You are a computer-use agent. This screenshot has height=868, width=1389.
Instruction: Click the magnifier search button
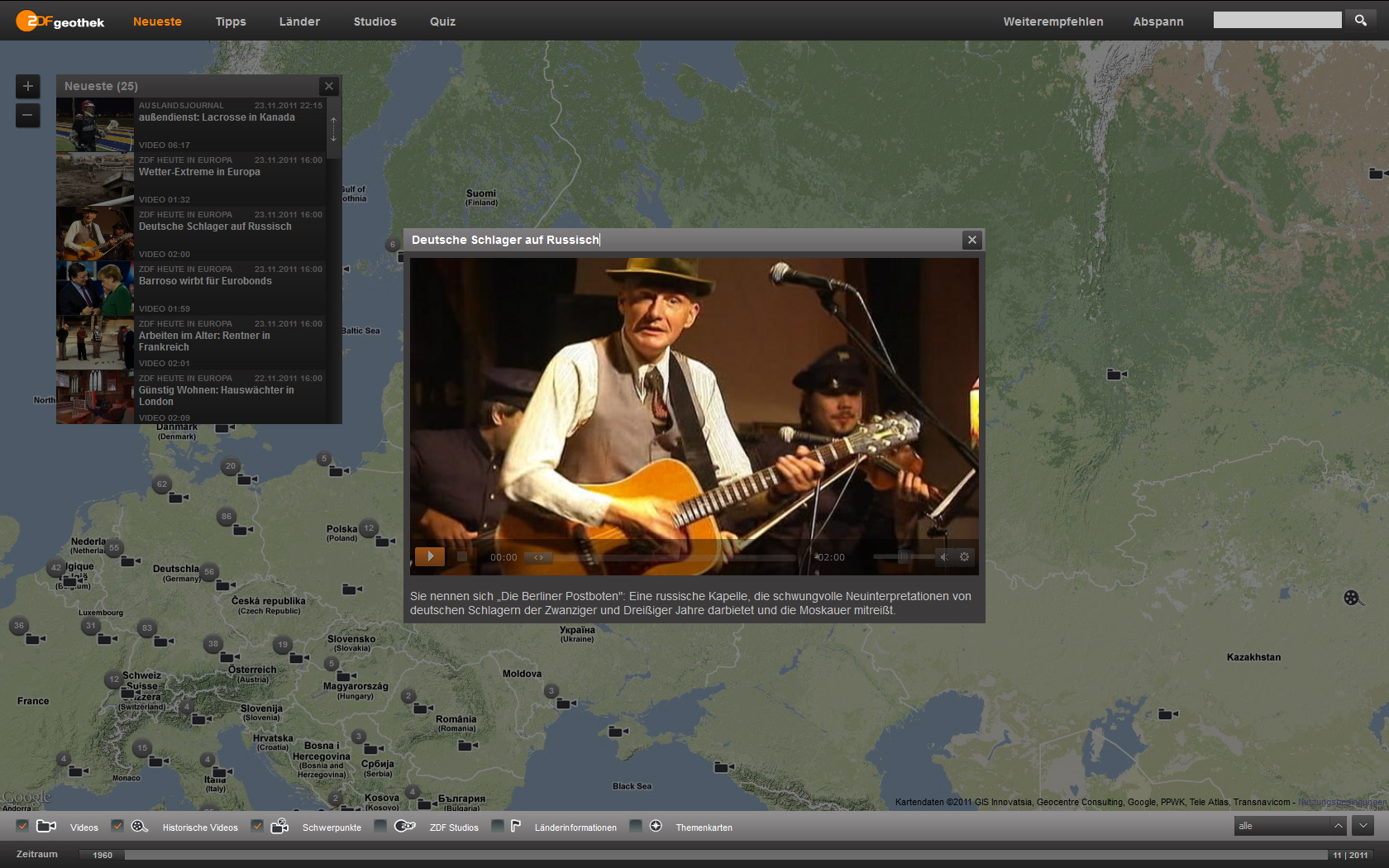point(1361,20)
